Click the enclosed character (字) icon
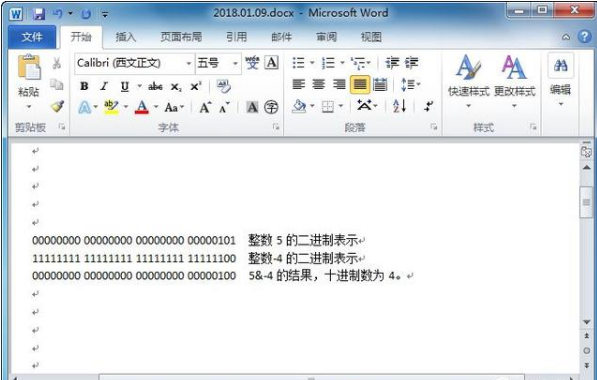Screen dimensions: 597x380 (x=271, y=107)
